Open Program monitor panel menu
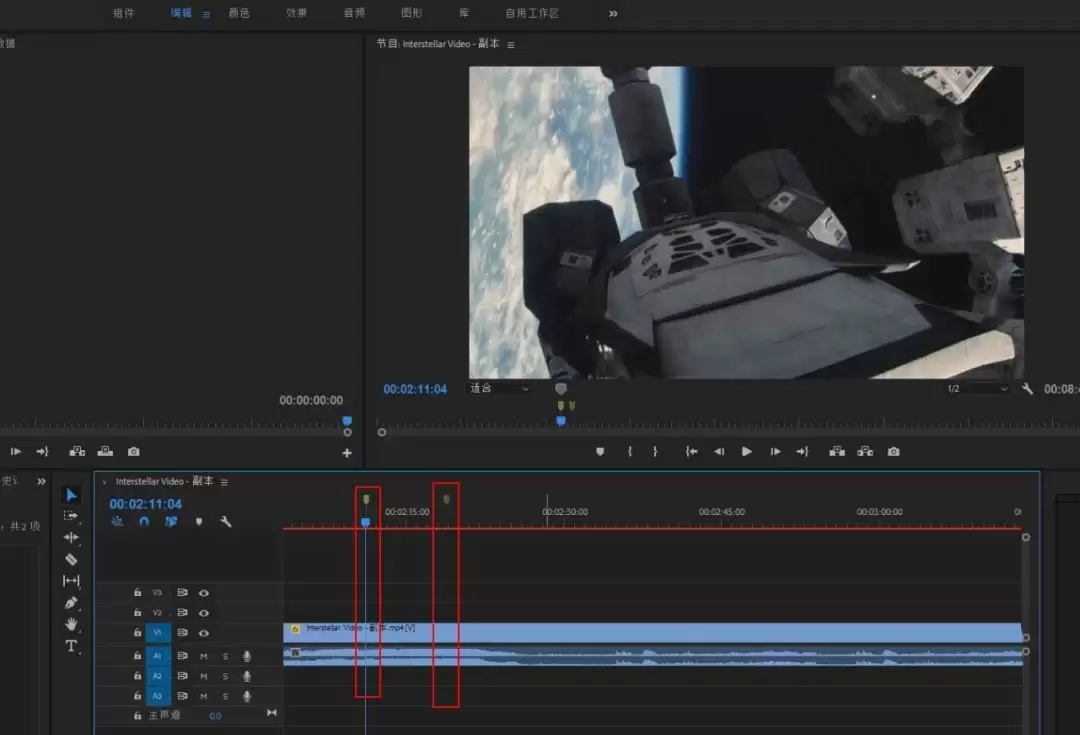1080x735 pixels. coord(510,45)
